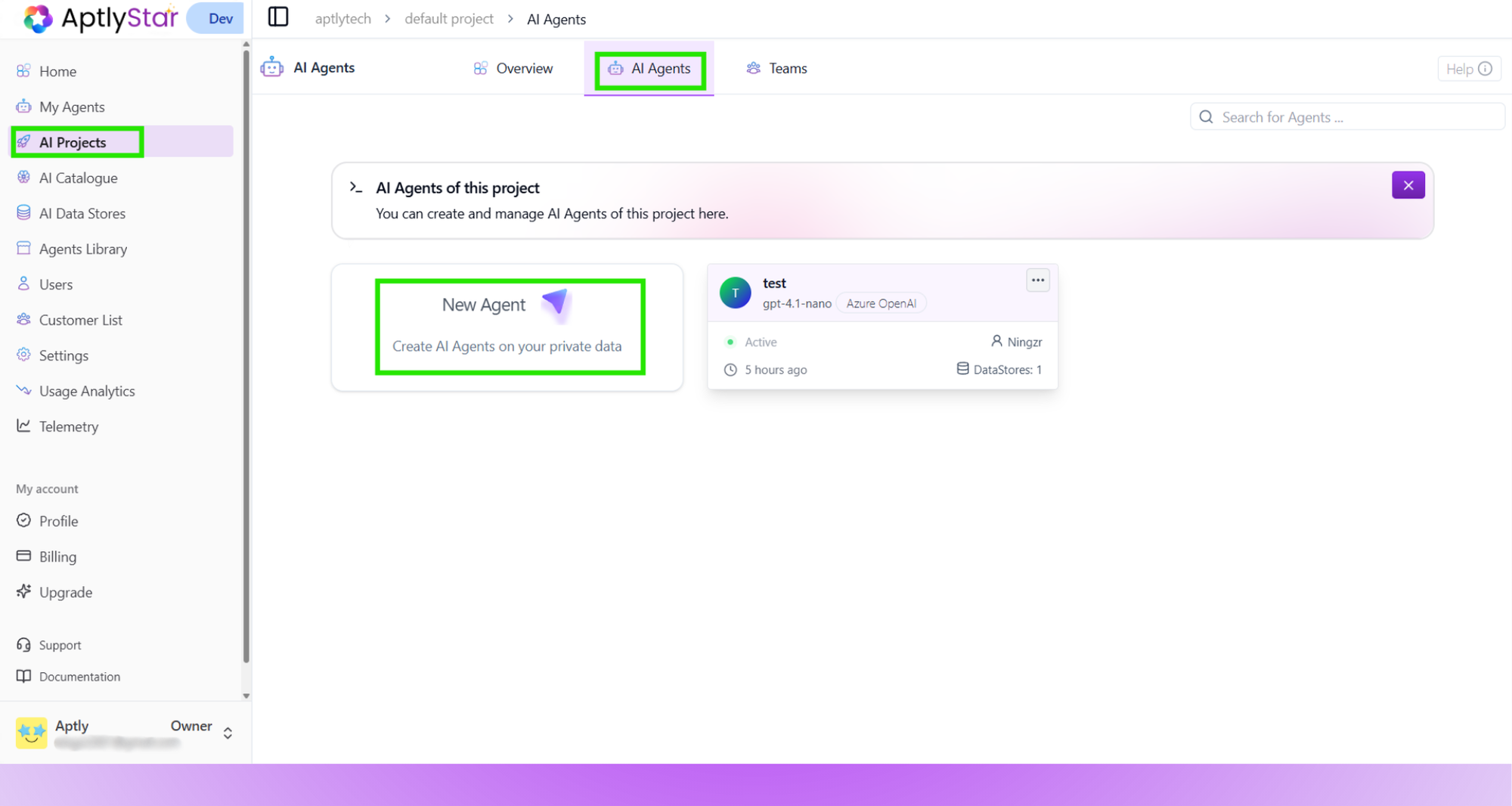This screenshot has width=1512, height=806.
Task: Click the Support headset icon
Action: [x=24, y=644]
